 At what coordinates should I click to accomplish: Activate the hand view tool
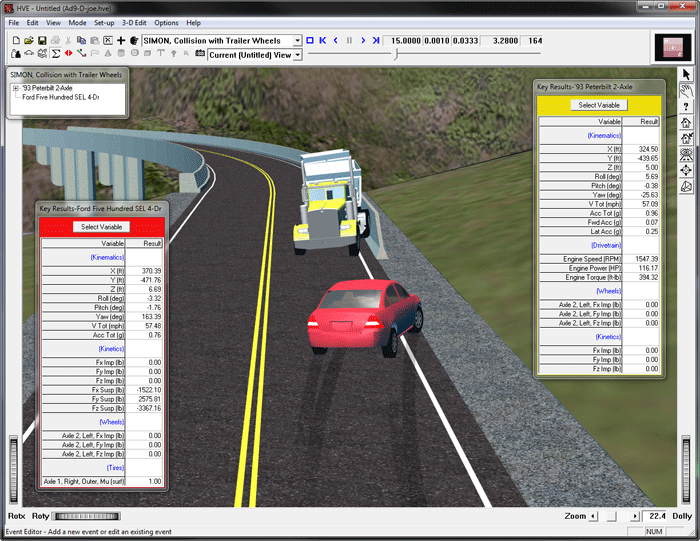687,90
